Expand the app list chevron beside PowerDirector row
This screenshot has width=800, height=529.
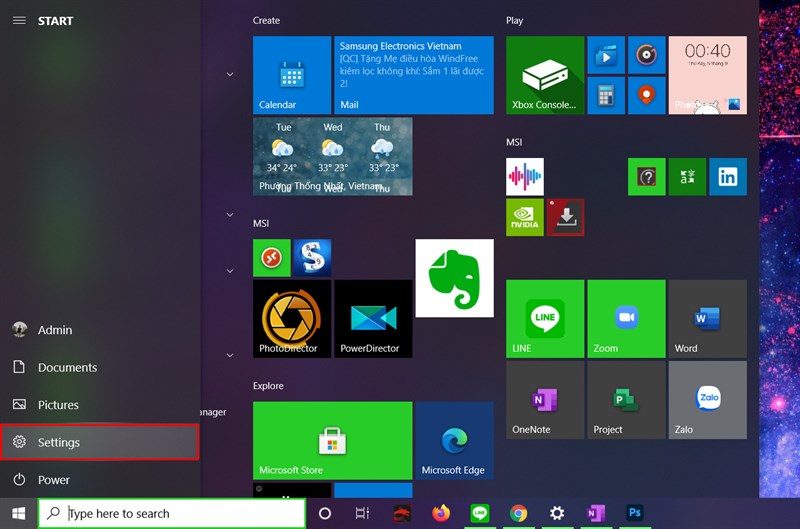[230, 355]
